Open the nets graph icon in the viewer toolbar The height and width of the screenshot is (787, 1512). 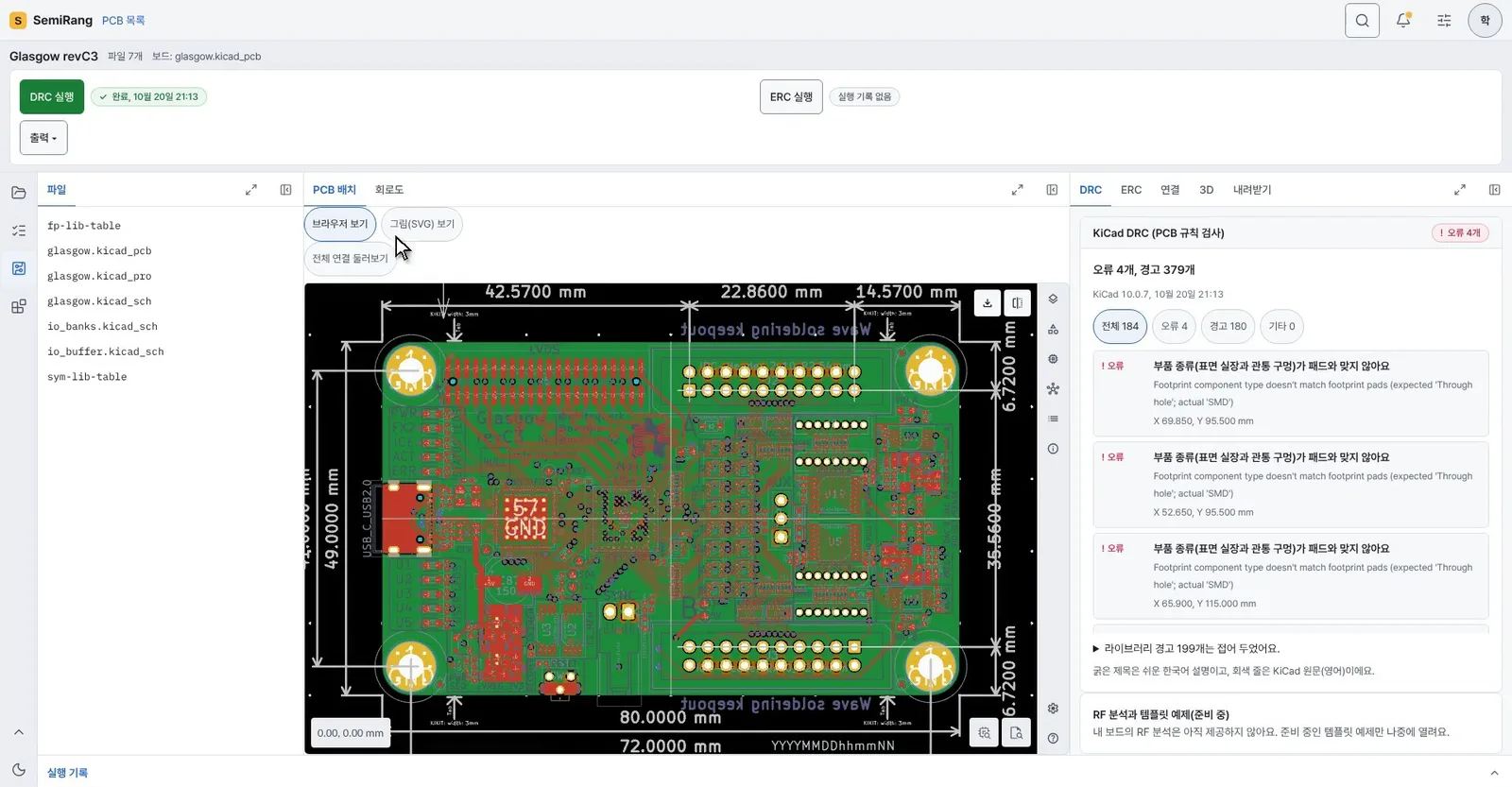(1053, 388)
